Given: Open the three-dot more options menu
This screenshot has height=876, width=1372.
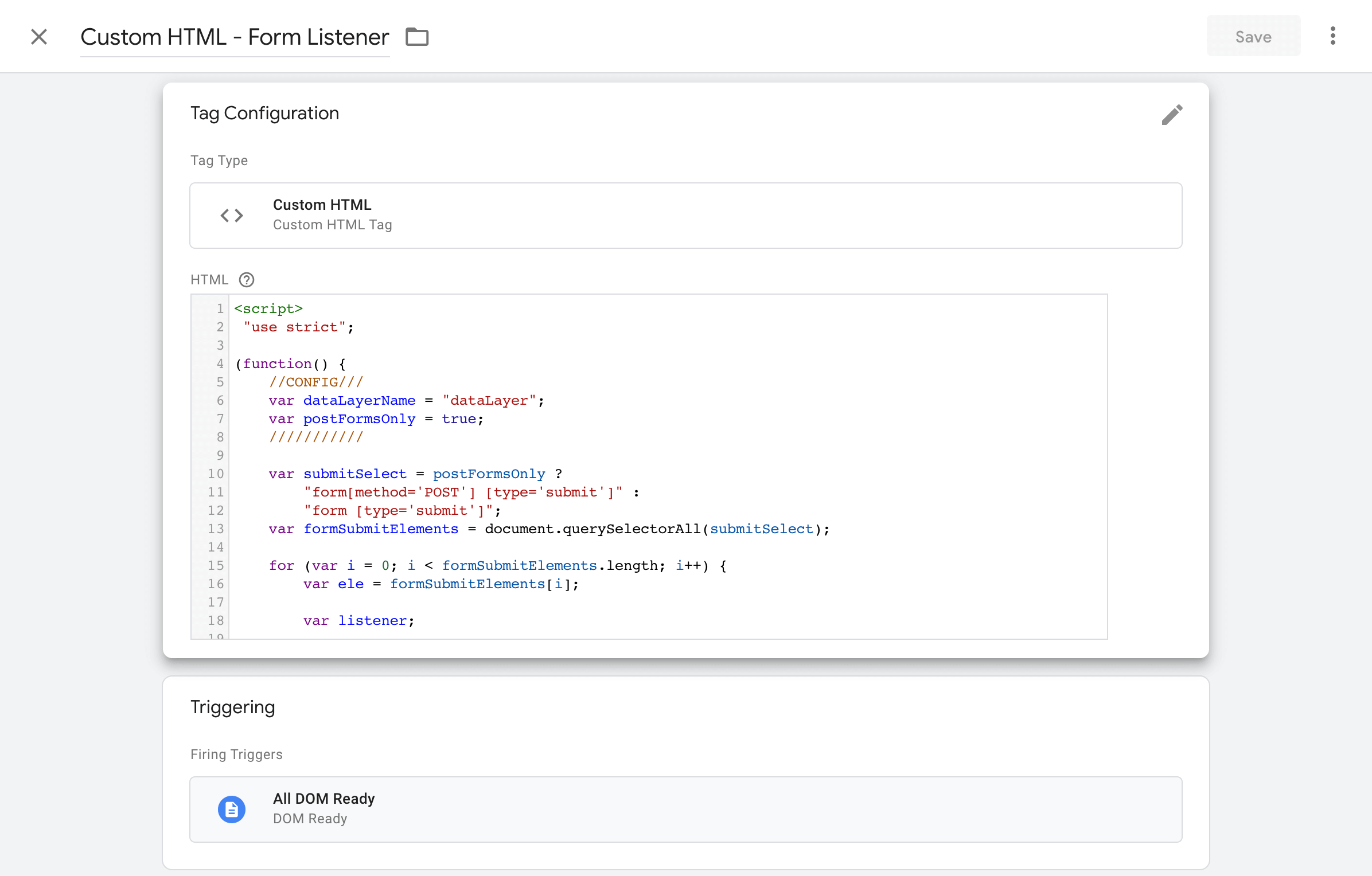Looking at the screenshot, I should (x=1332, y=36).
